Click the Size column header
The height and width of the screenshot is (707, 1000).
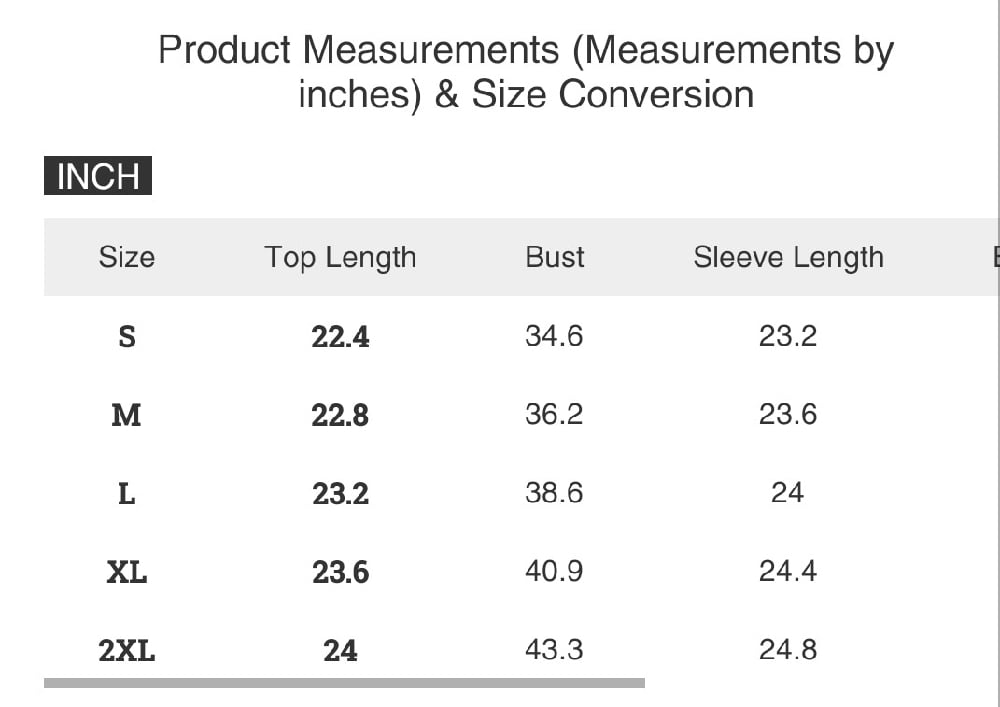[x=127, y=257]
